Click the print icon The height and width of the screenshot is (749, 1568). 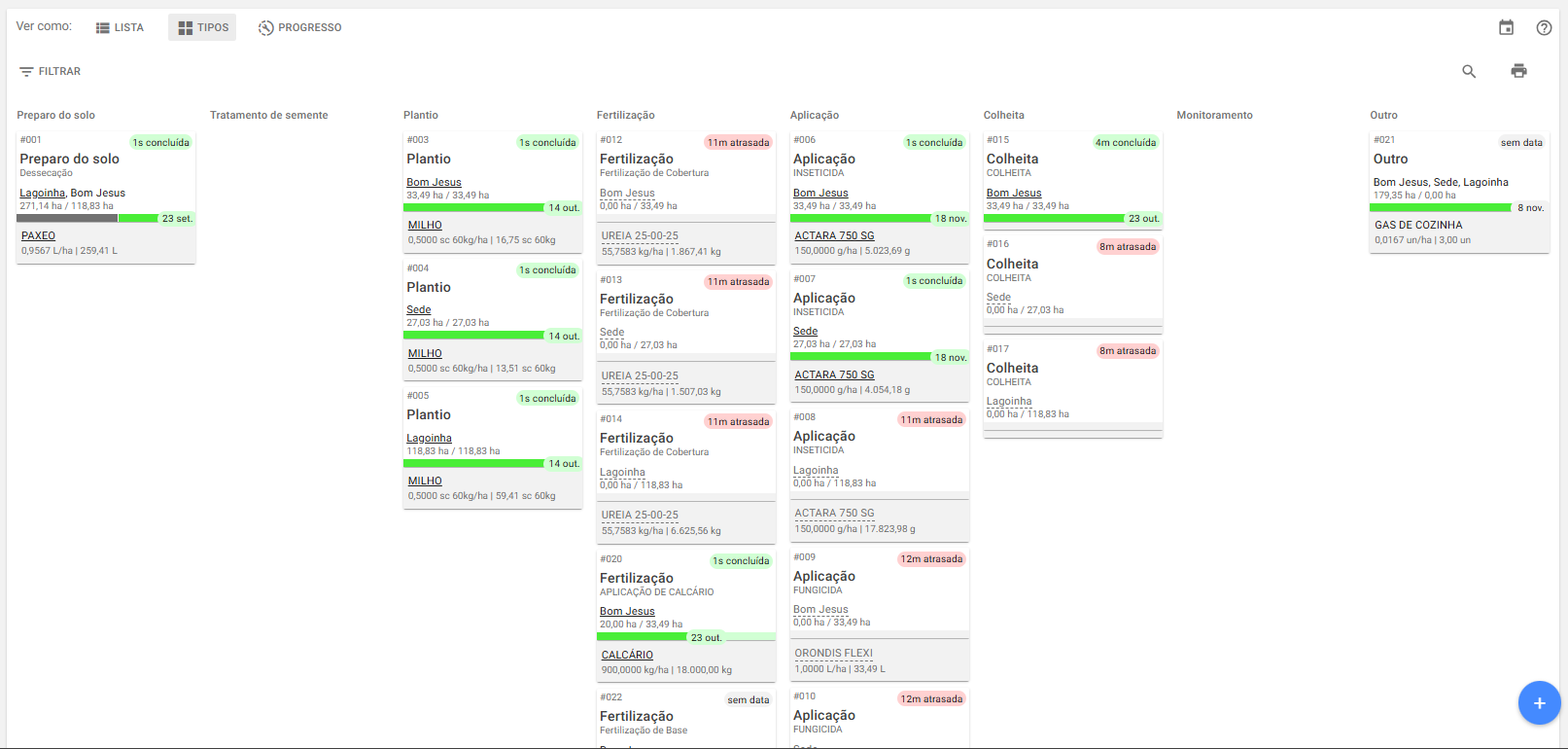click(1518, 71)
